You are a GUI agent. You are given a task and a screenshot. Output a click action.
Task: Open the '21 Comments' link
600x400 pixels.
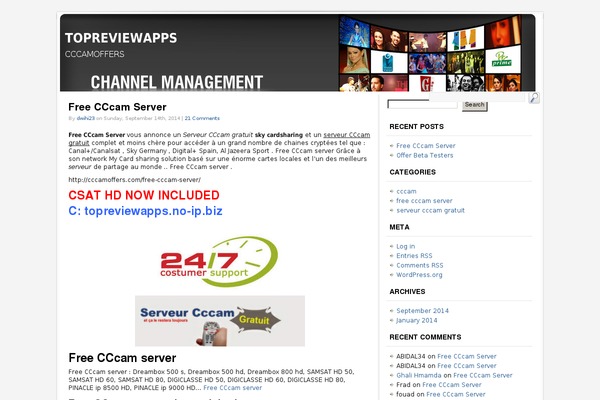(202, 118)
